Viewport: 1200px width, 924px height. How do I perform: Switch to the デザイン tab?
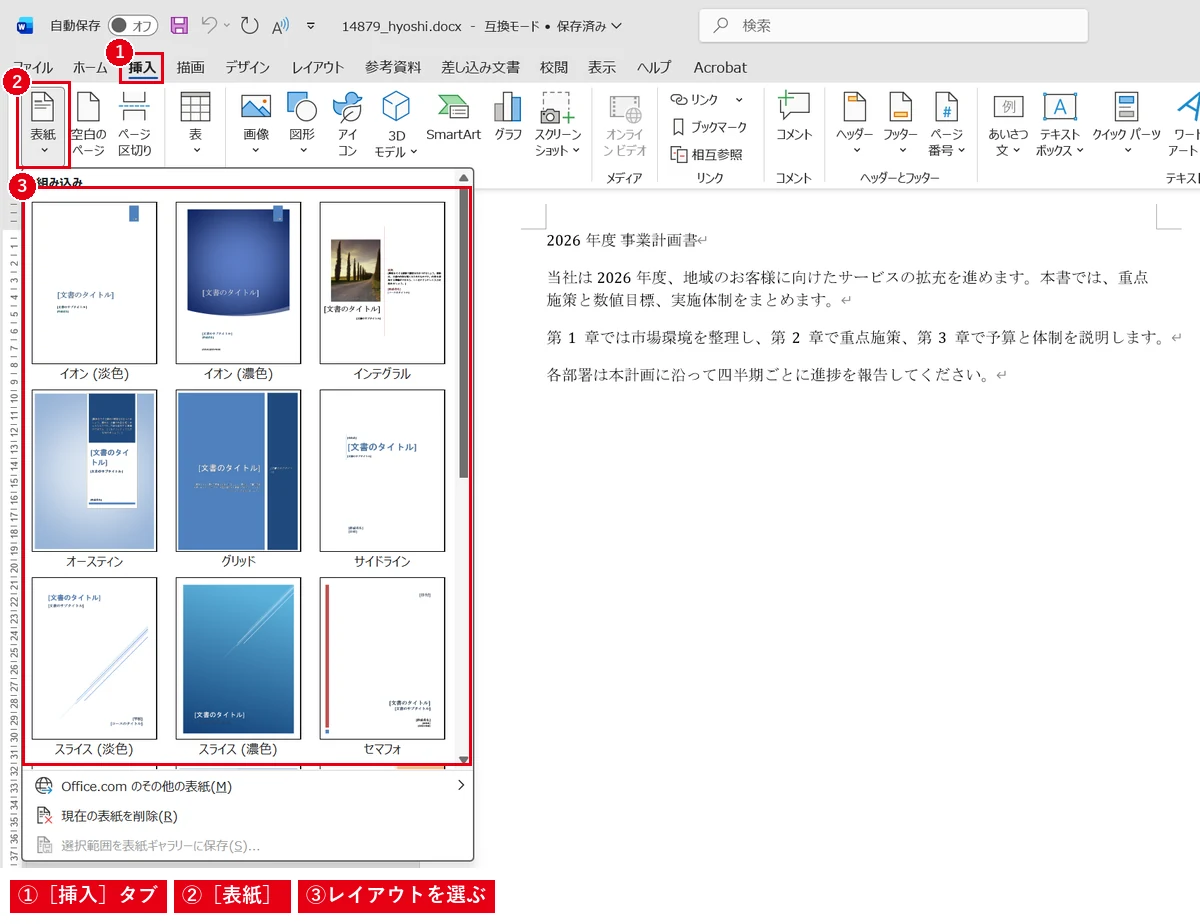[247, 67]
